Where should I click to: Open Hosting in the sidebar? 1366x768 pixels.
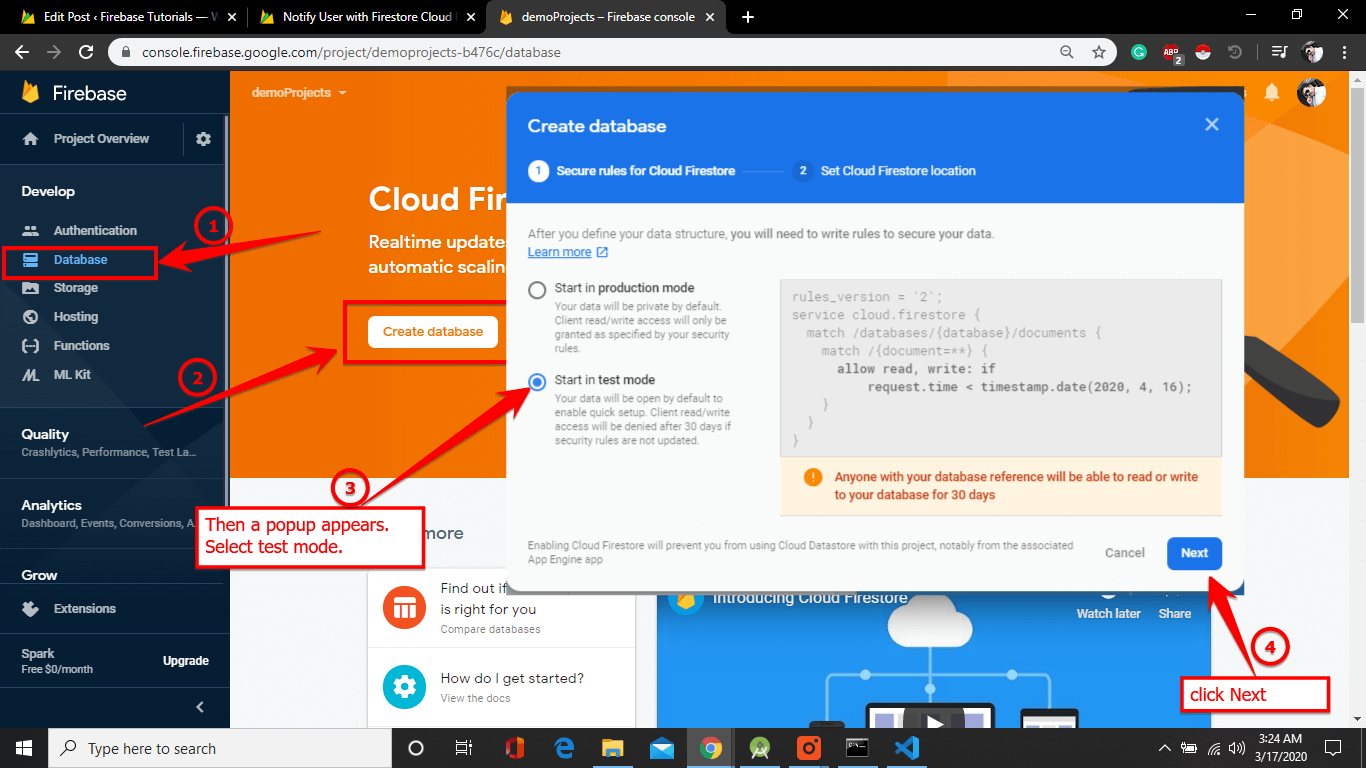(75, 317)
